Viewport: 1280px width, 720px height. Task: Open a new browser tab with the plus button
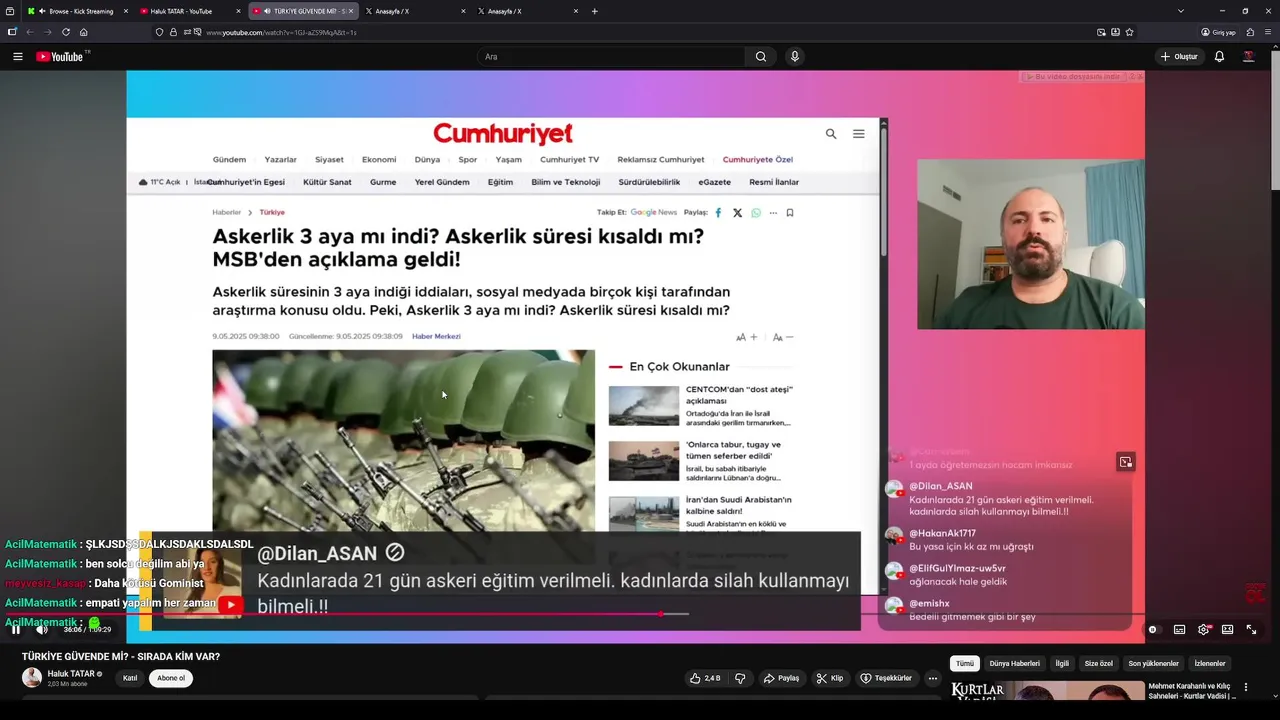pos(595,11)
